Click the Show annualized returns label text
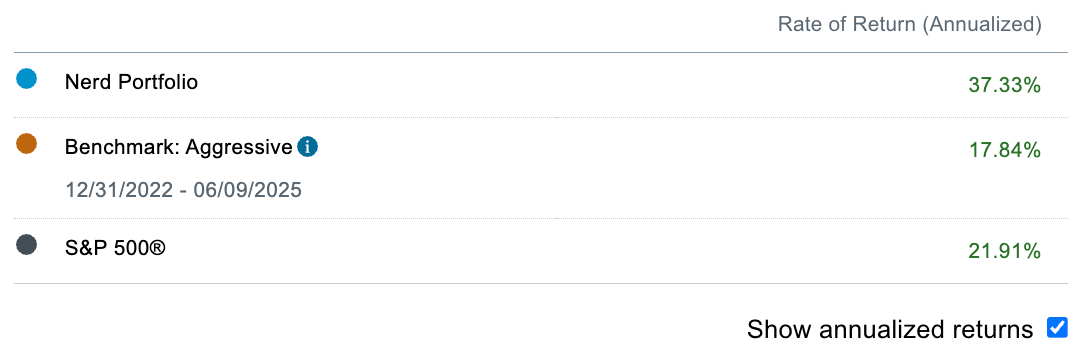The image size is (1089, 364). pos(890,329)
